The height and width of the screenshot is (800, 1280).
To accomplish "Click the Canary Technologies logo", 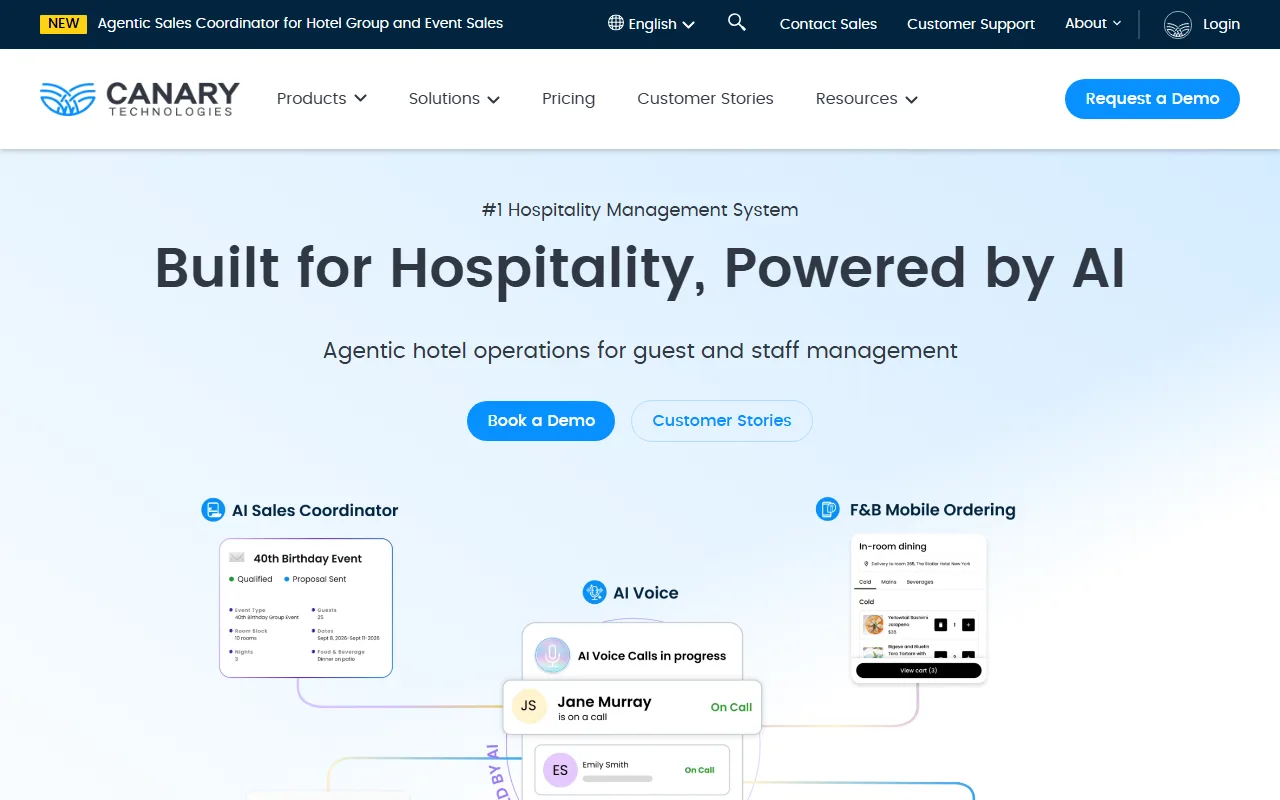I will coord(140,99).
